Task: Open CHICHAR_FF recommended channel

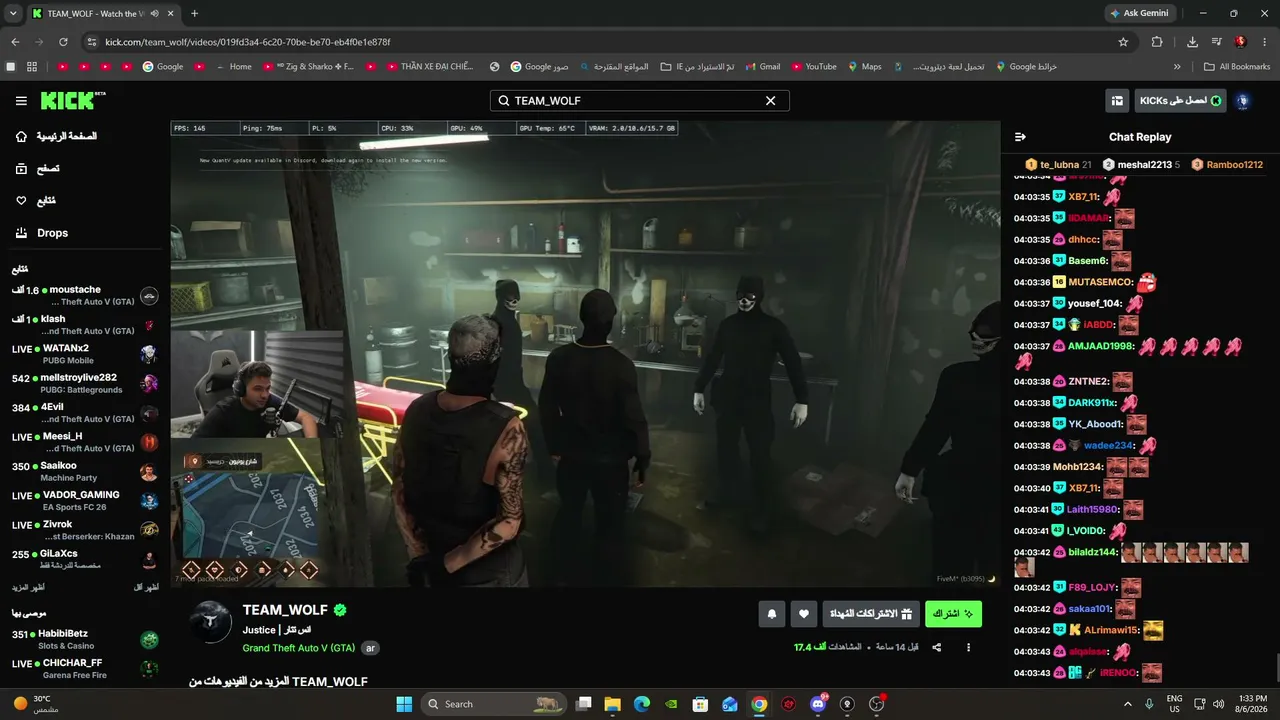Action: tap(85, 669)
